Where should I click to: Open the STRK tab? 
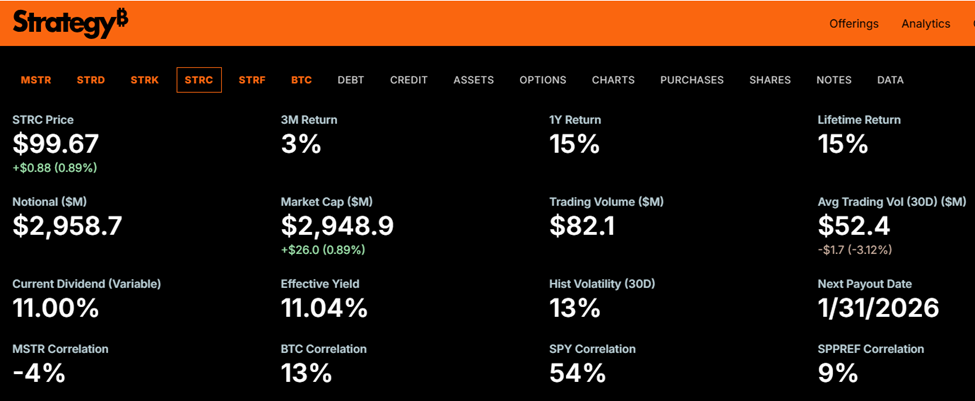144,80
